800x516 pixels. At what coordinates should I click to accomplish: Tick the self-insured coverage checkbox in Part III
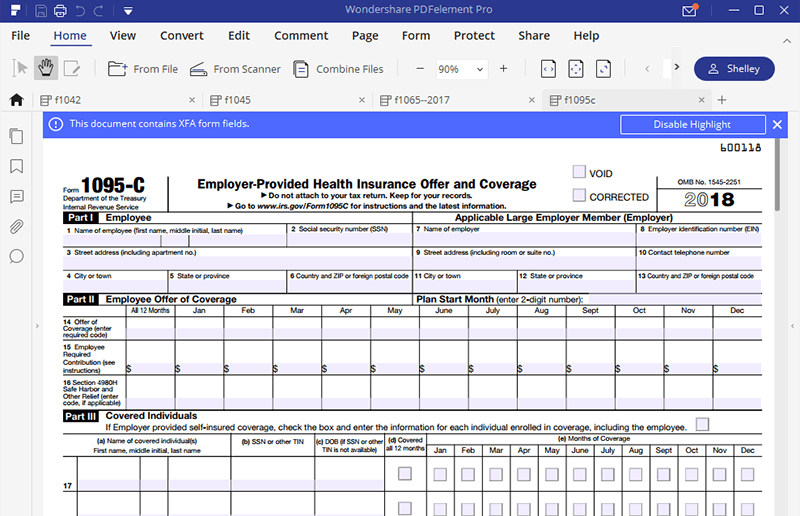pos(702,425)
